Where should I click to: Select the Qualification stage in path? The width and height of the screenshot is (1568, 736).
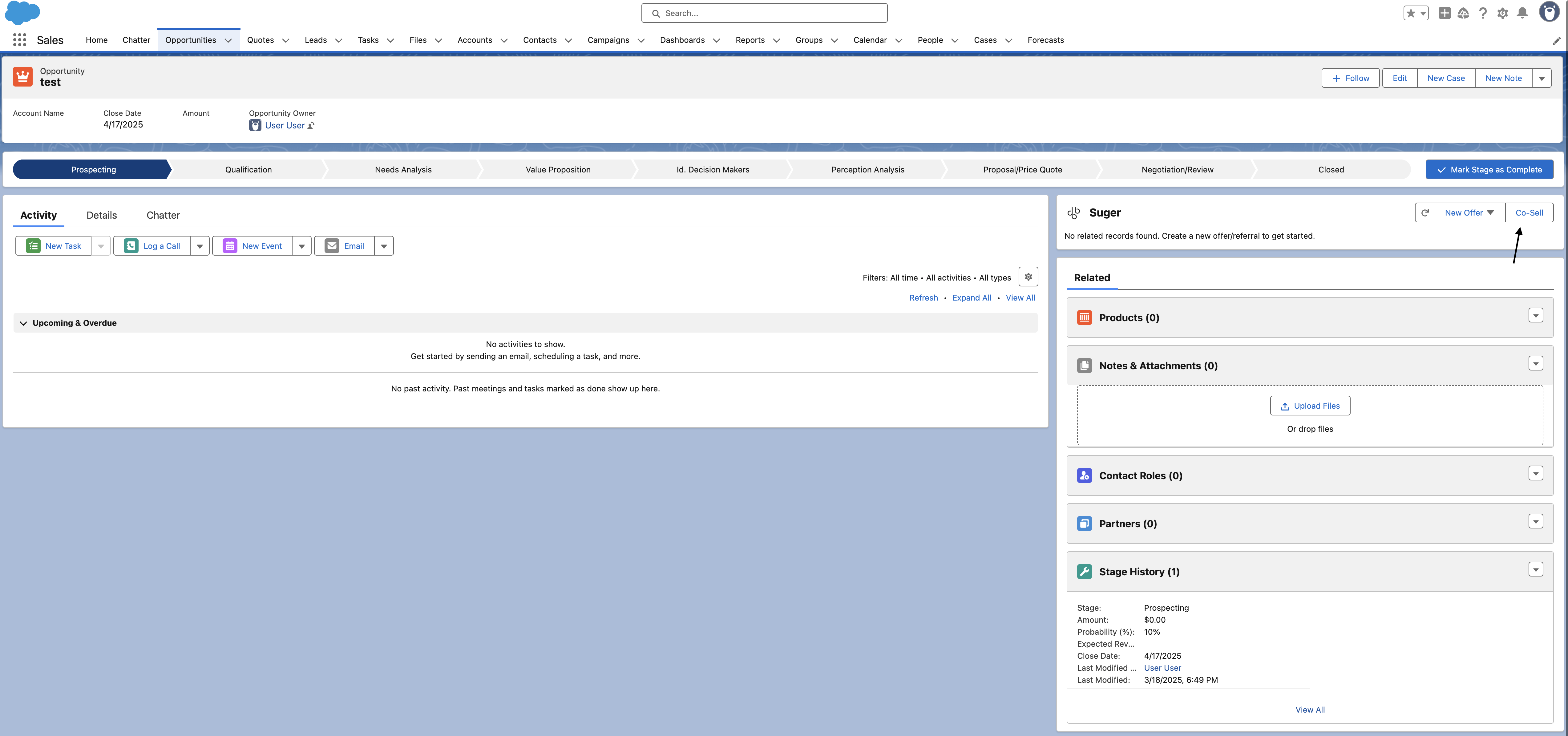point(248,170)
